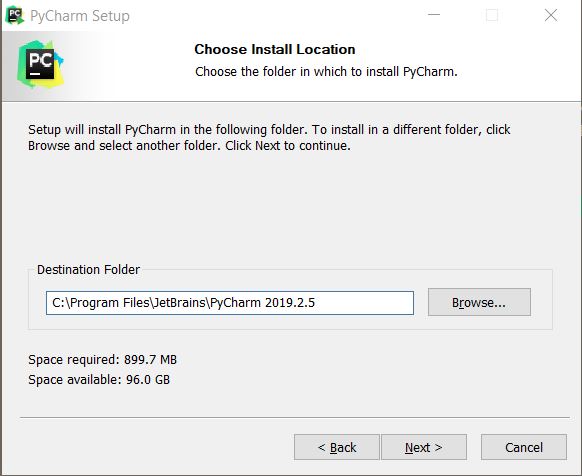Open folder picker with Browse... button
The image size is (582, 476).
479,302
